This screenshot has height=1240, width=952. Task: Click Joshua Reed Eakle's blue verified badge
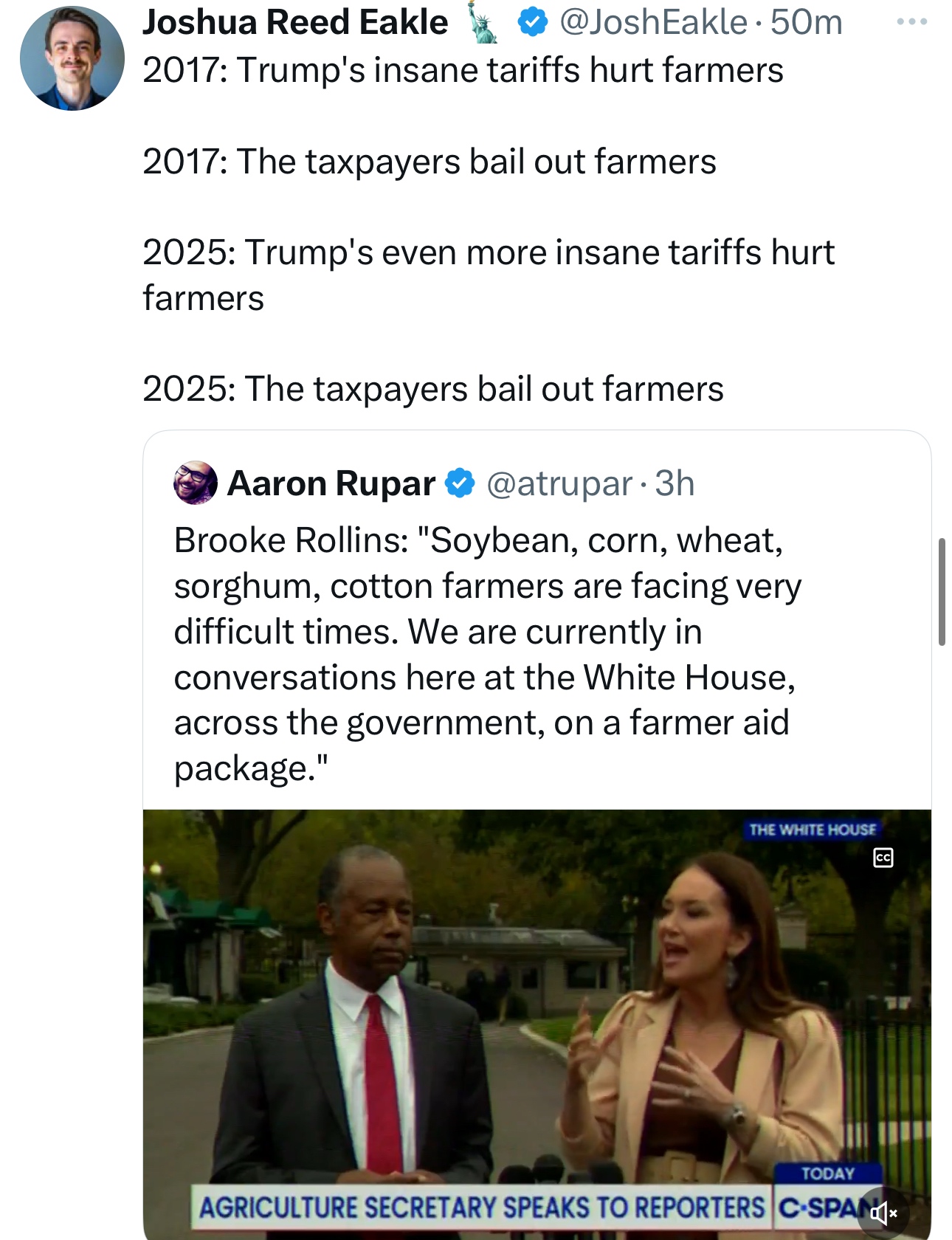click(532, 22)
